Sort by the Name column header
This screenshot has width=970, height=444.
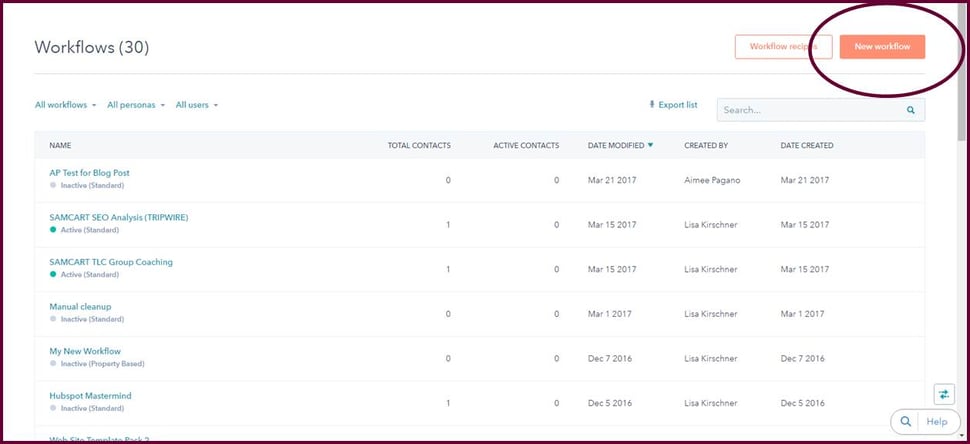(x=60, y=146)
